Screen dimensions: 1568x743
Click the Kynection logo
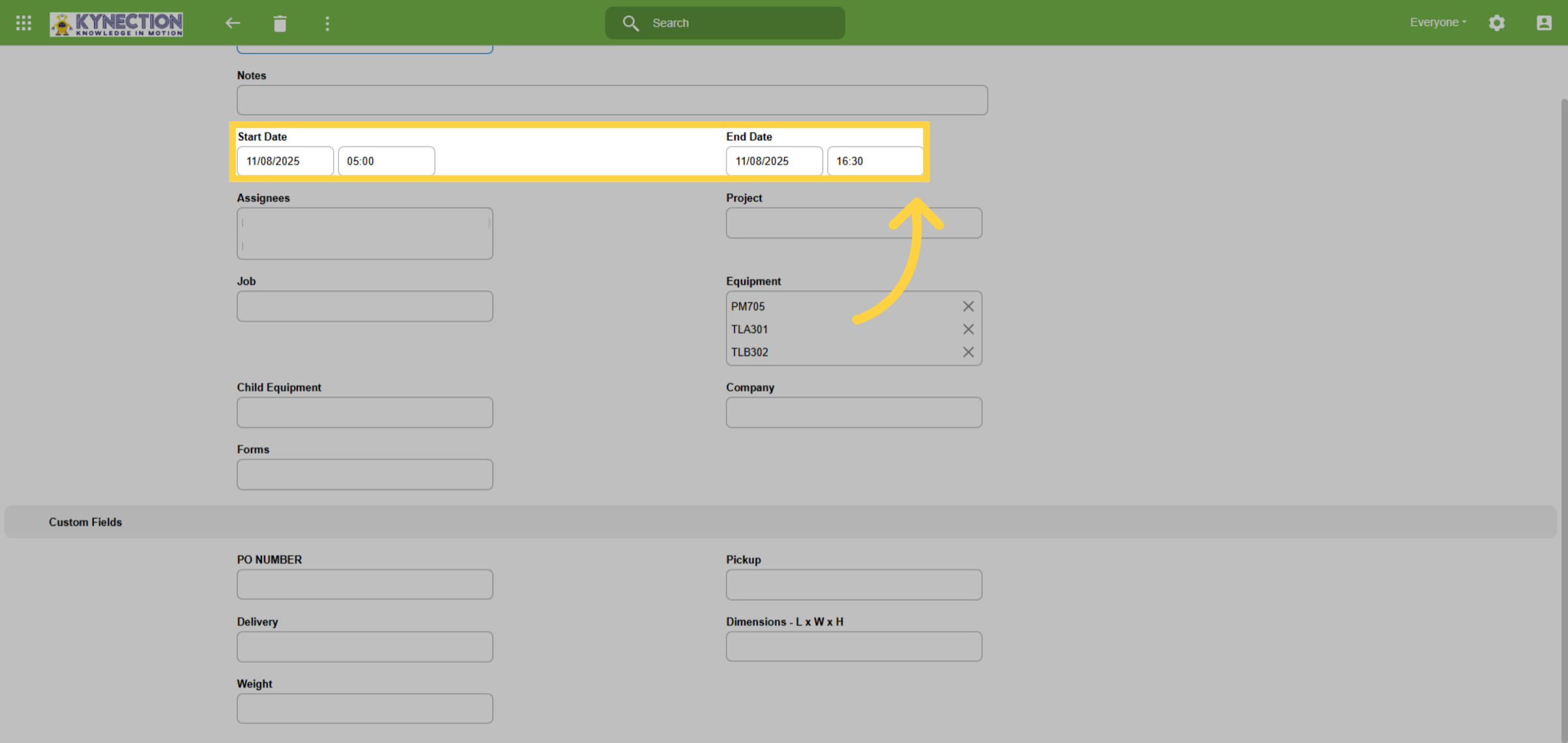[116, 24]
